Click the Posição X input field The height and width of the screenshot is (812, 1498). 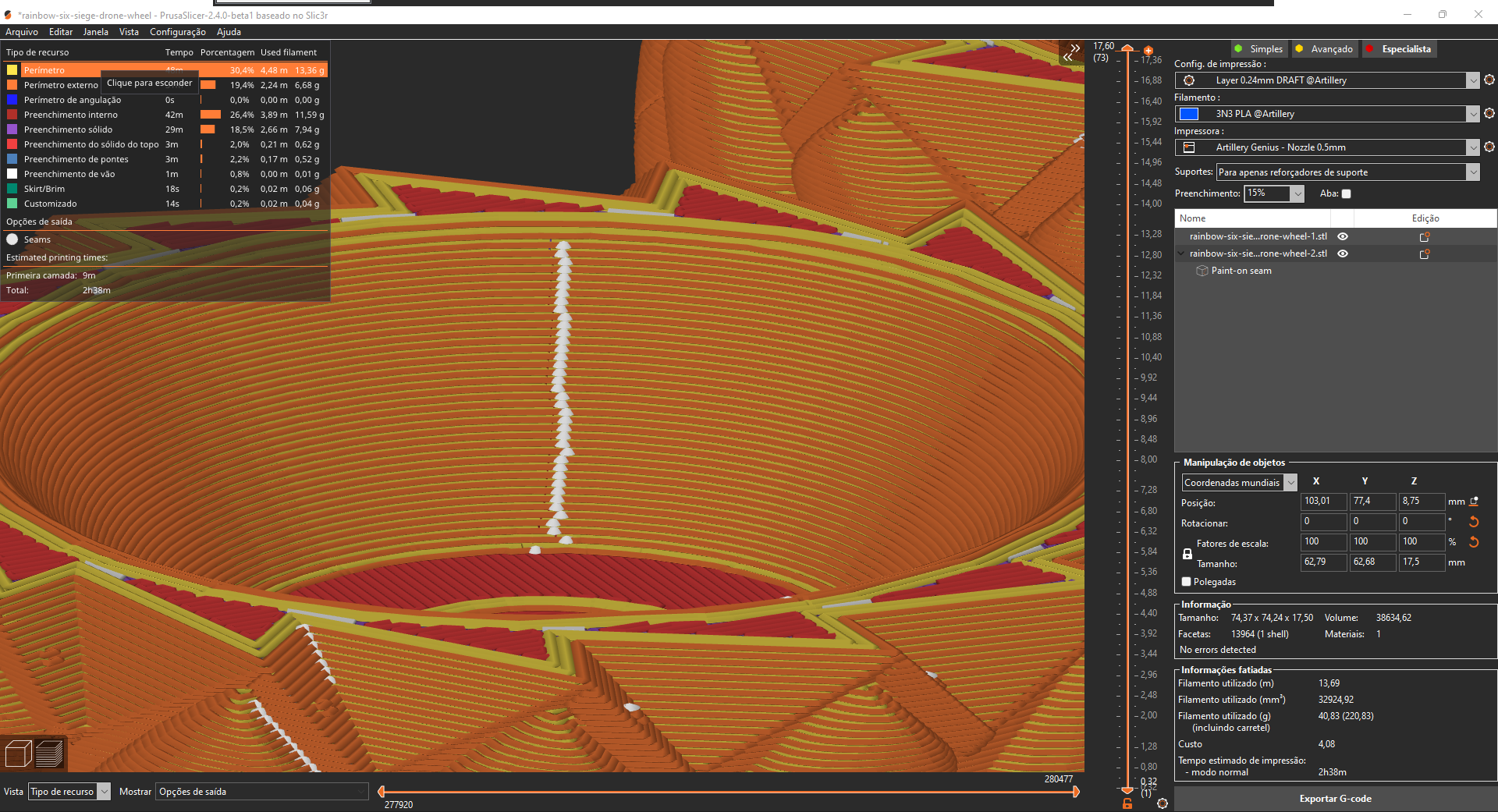[x=1323, y=501]
